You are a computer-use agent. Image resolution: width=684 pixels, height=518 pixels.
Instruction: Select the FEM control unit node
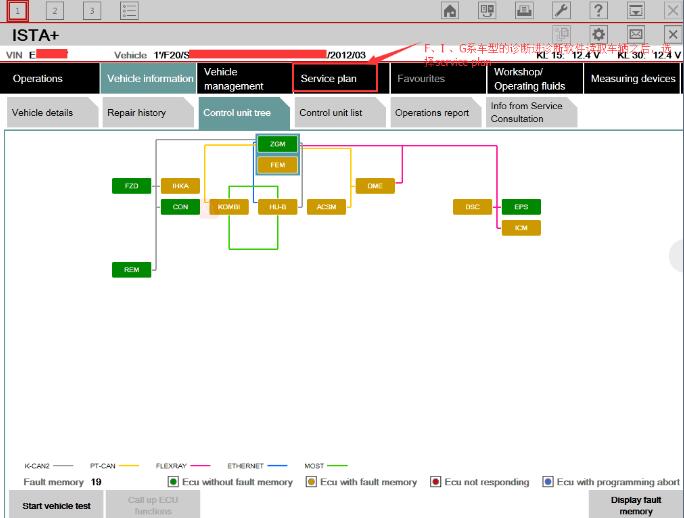click(x=277, y=165)
